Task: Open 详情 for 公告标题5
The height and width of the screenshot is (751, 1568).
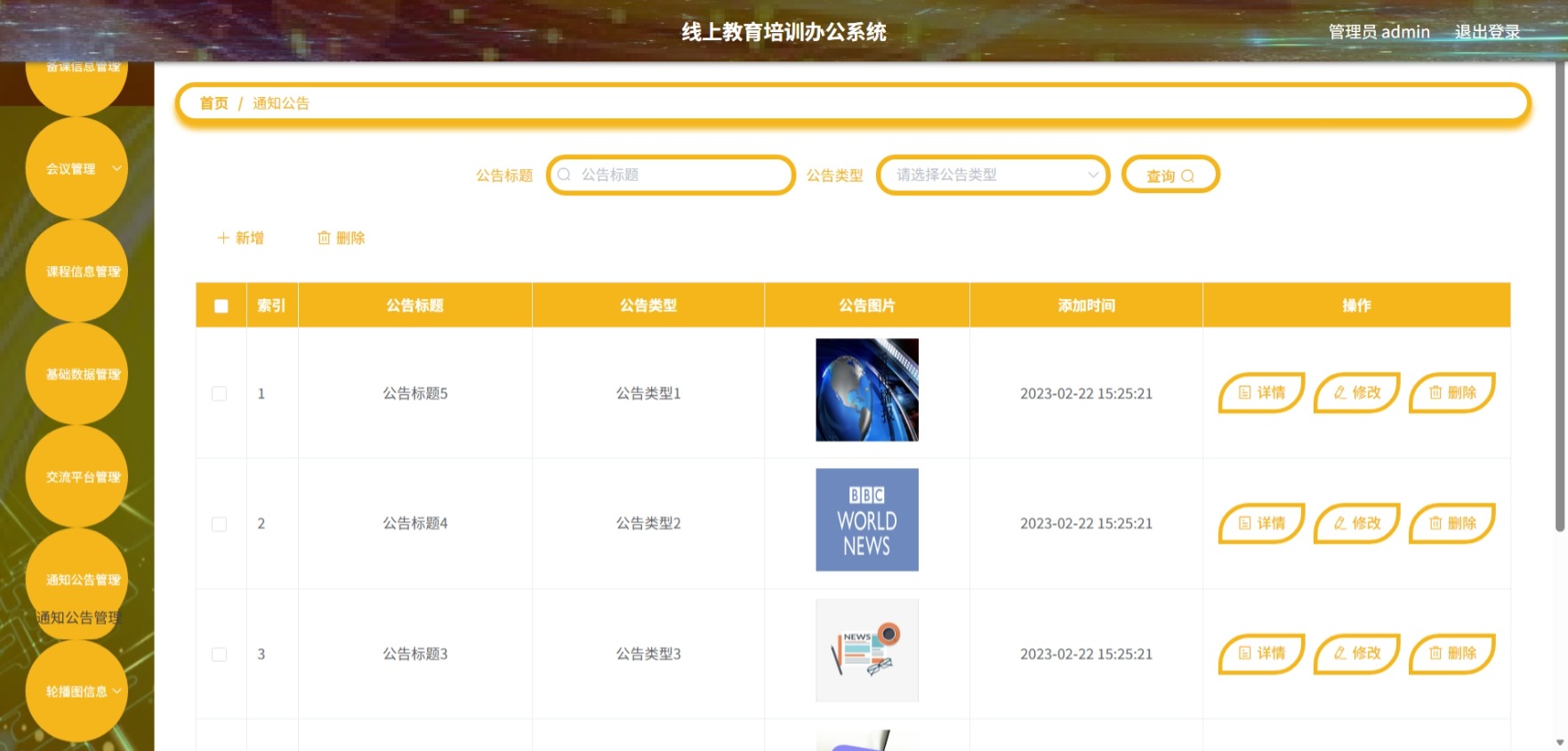Action: click(x=1261, y=392)
